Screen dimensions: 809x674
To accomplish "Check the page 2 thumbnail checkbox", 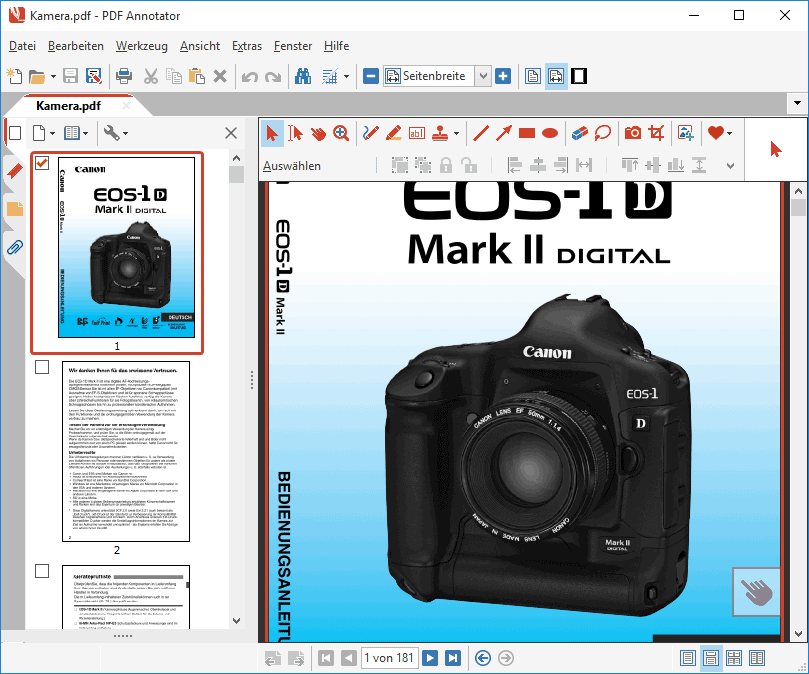I will (42, 367).
